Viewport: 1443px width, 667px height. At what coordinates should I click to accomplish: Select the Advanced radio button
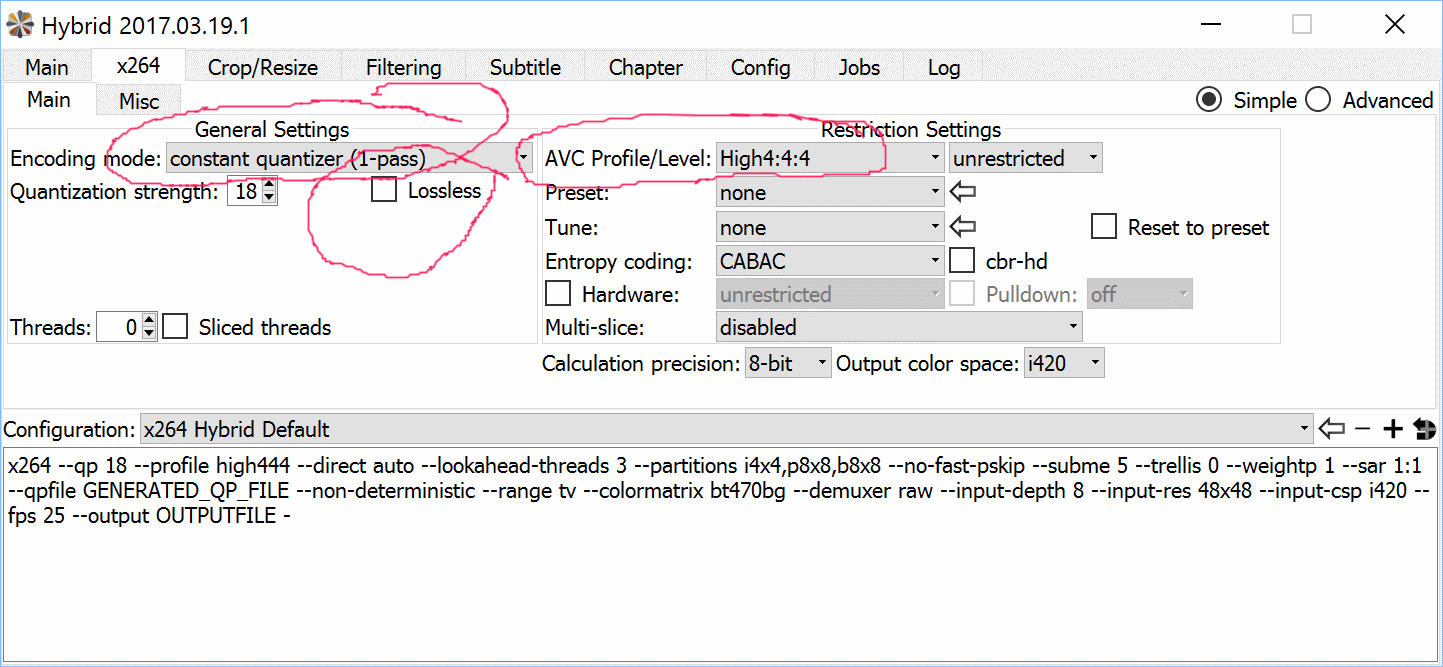click(1318, 100)
